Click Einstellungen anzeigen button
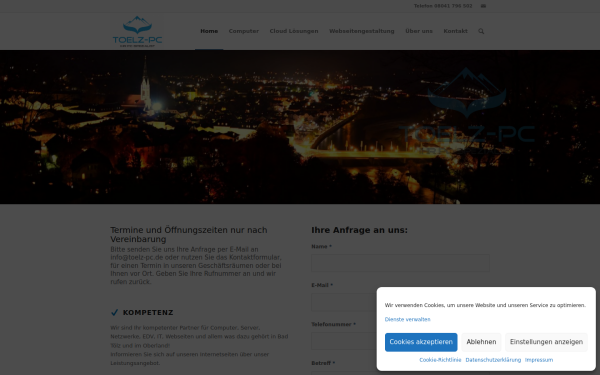600x375 pixels. (546, 342)
